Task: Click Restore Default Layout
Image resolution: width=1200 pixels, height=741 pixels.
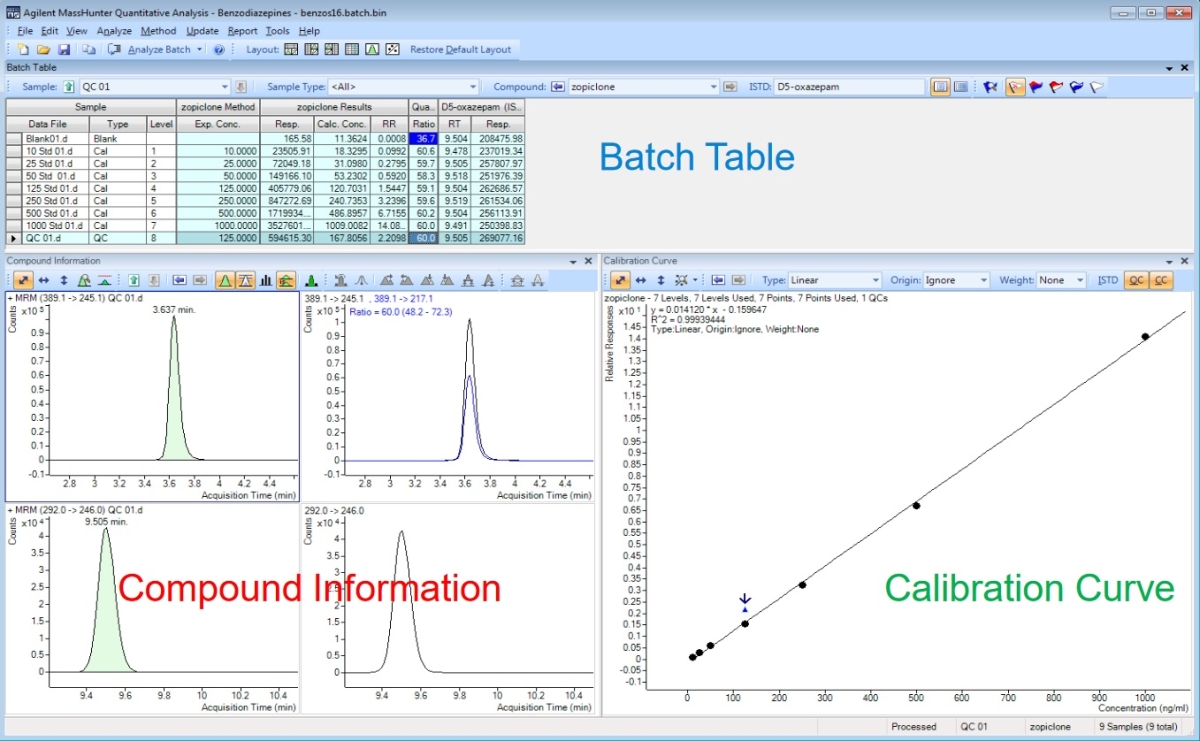Action: [460, 49]
